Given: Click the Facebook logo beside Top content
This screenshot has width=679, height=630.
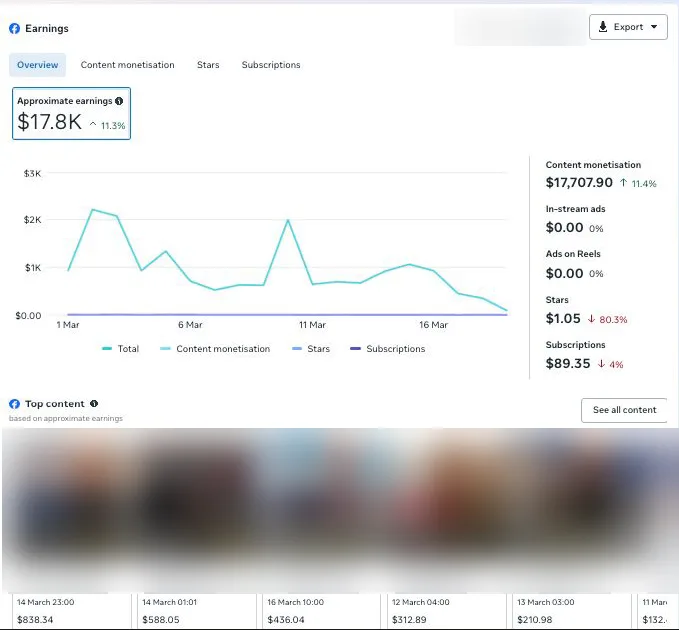Looking at the screenshot, I should [14, 404].
